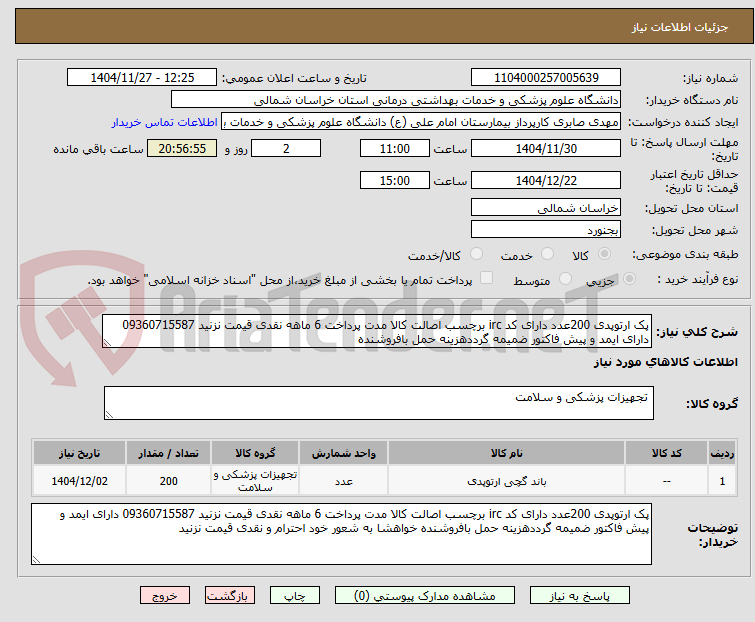Click the تاریخ نیاز column header
This screenshot has width=755, height=622.
click(x=79, y=453)
